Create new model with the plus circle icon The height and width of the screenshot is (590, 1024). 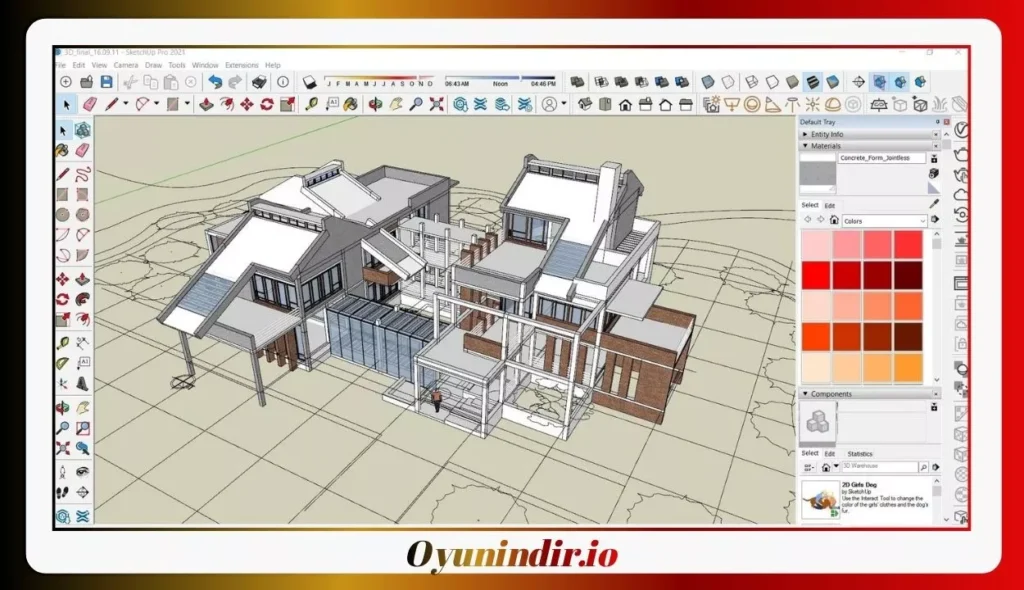[66, 82]
